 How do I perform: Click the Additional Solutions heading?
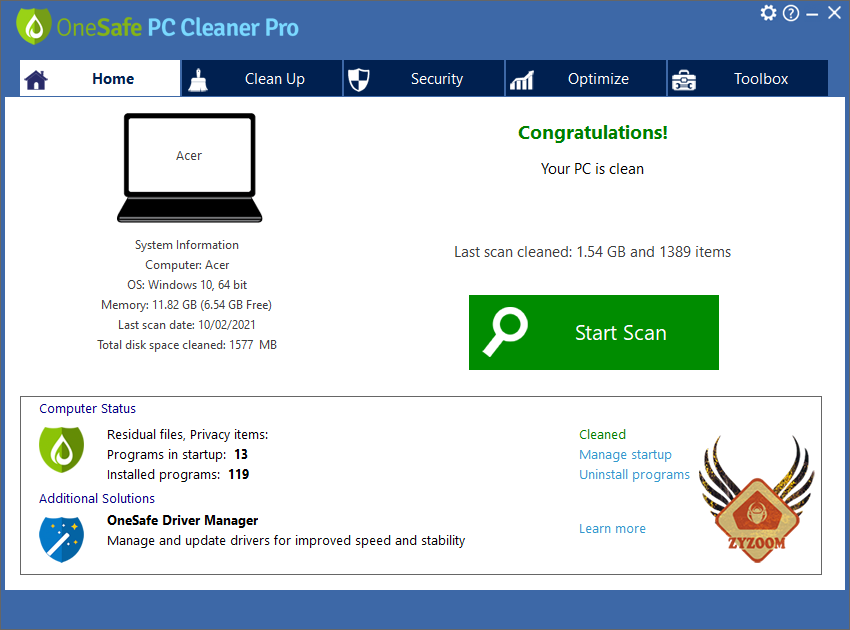click(96, 498)
